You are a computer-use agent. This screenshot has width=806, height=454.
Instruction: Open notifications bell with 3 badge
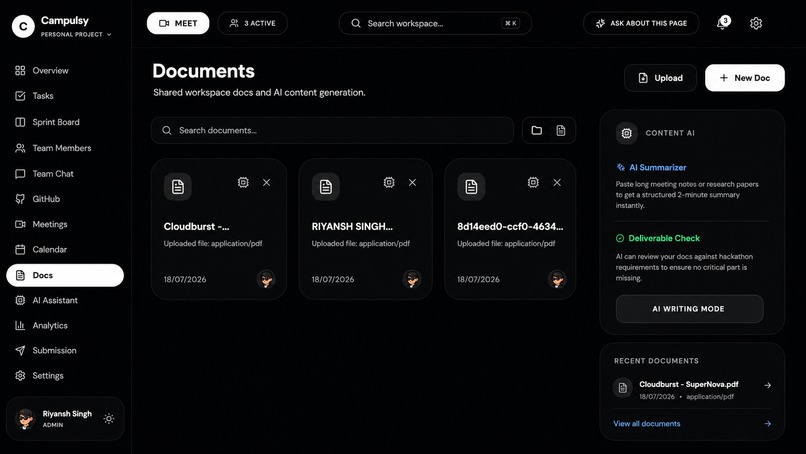722,23
